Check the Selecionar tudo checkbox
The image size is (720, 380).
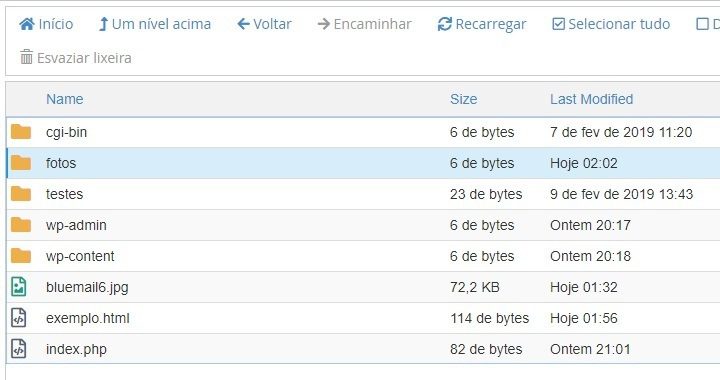[558, 24]
